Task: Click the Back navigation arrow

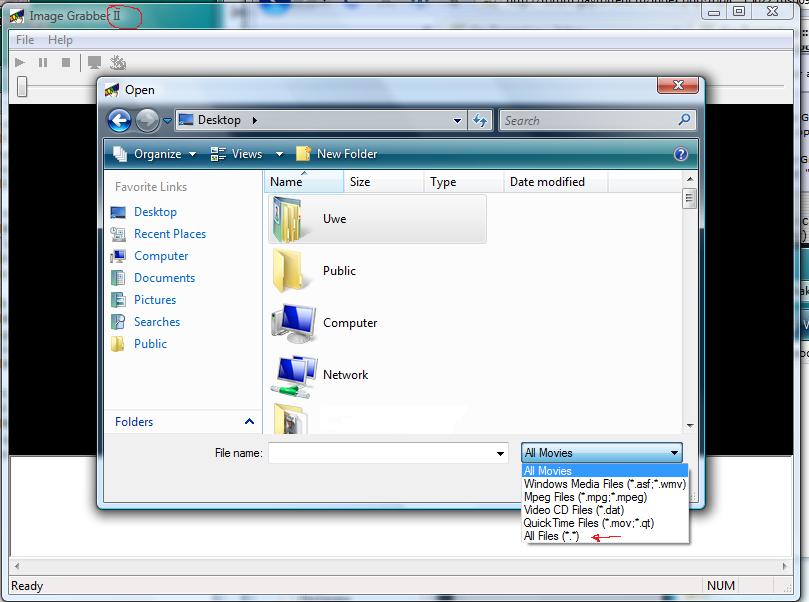Action: (119, 121)
